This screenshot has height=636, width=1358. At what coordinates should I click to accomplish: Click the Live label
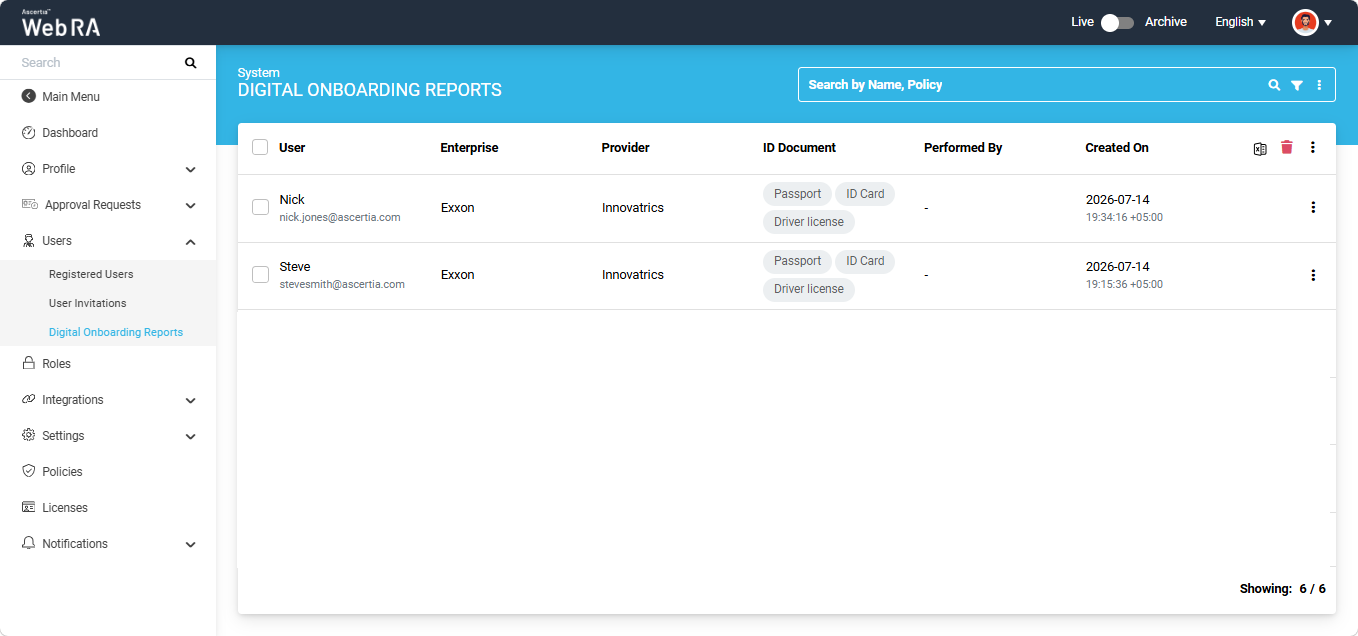point(1082,22)
